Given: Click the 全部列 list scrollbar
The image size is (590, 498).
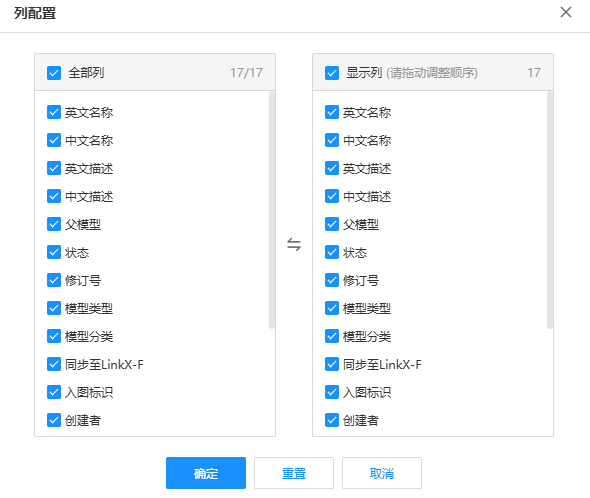Looking at the screenshot, I should point(272,210).
